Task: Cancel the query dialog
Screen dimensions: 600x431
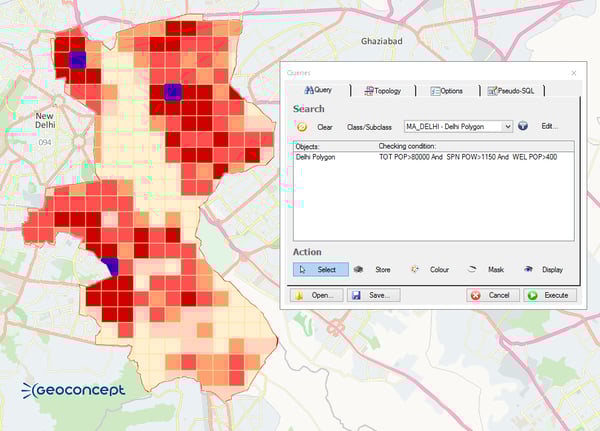Action: point(490,296)
